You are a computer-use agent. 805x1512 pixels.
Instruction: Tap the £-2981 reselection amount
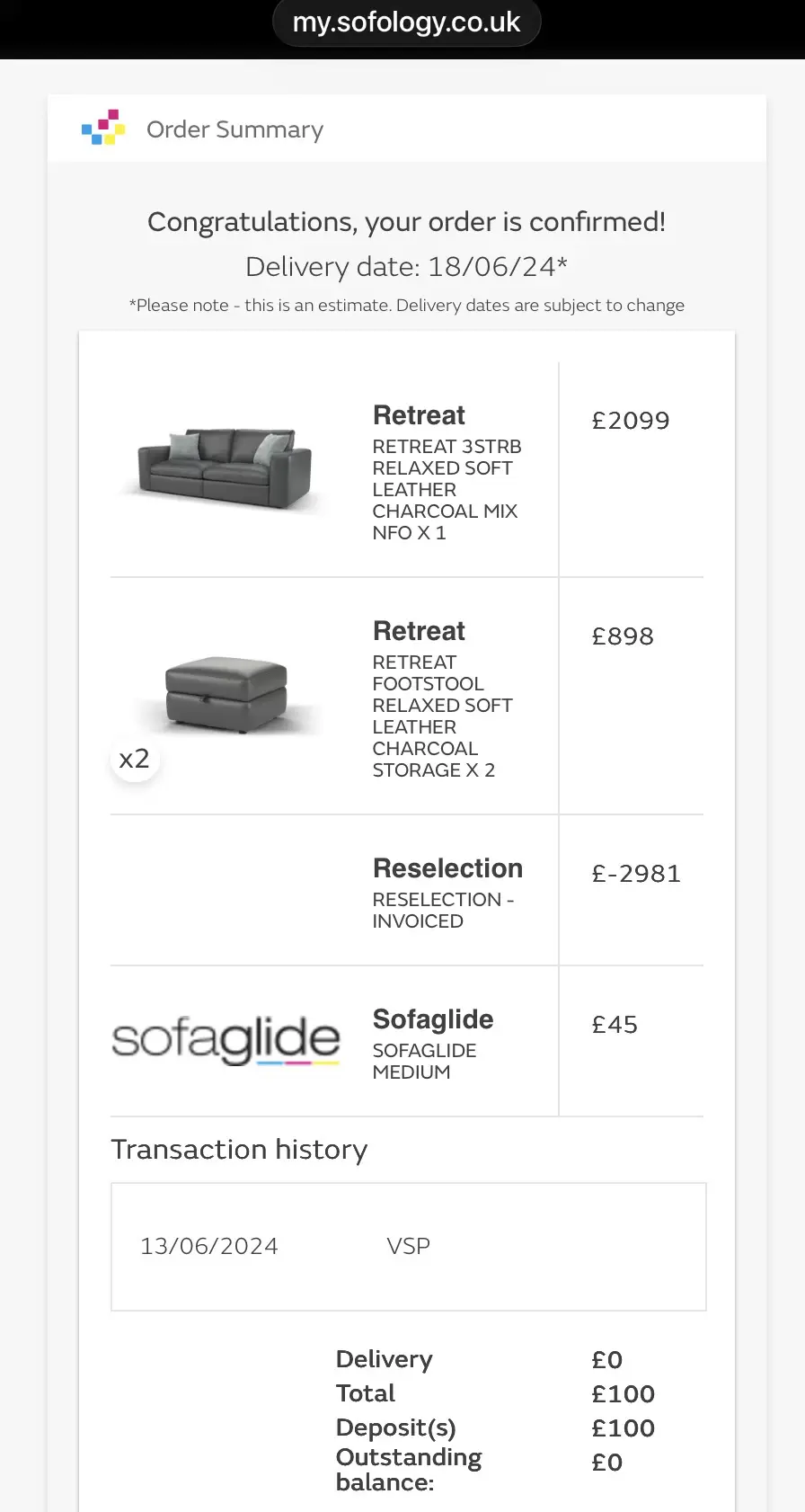pos(636,874)
